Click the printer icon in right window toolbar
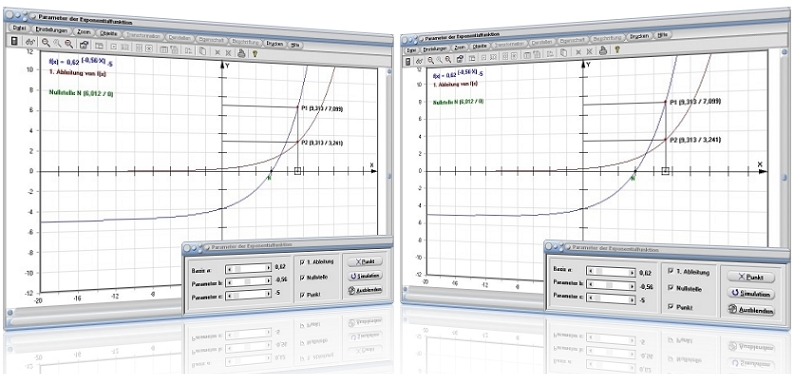Screen dimensions: 794x374 603,51
